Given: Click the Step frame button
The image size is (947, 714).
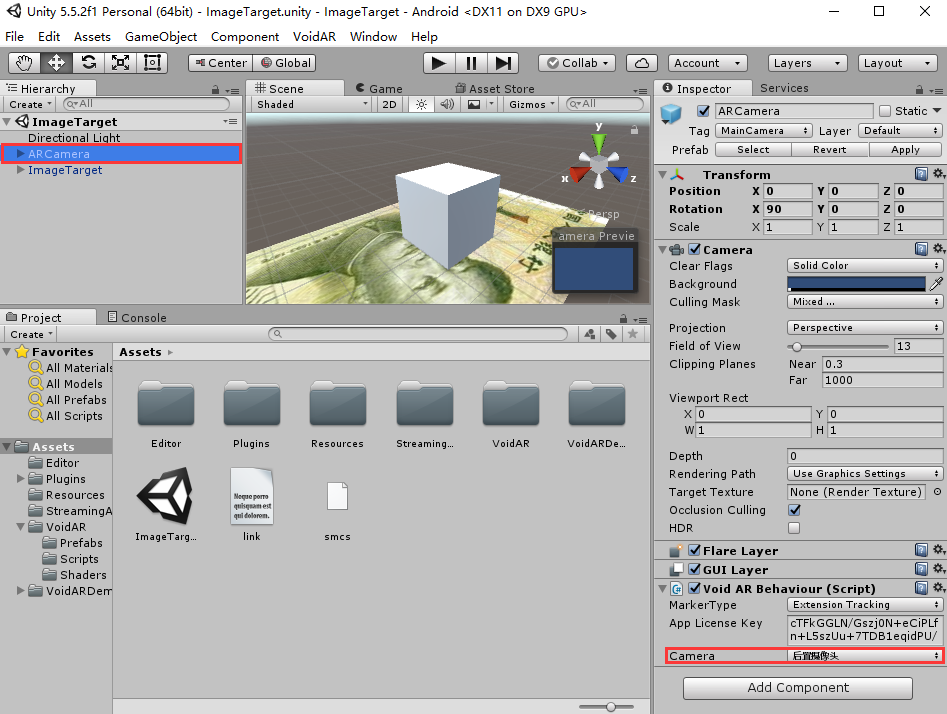Looking at the screenshot, I should click(502, 63).
